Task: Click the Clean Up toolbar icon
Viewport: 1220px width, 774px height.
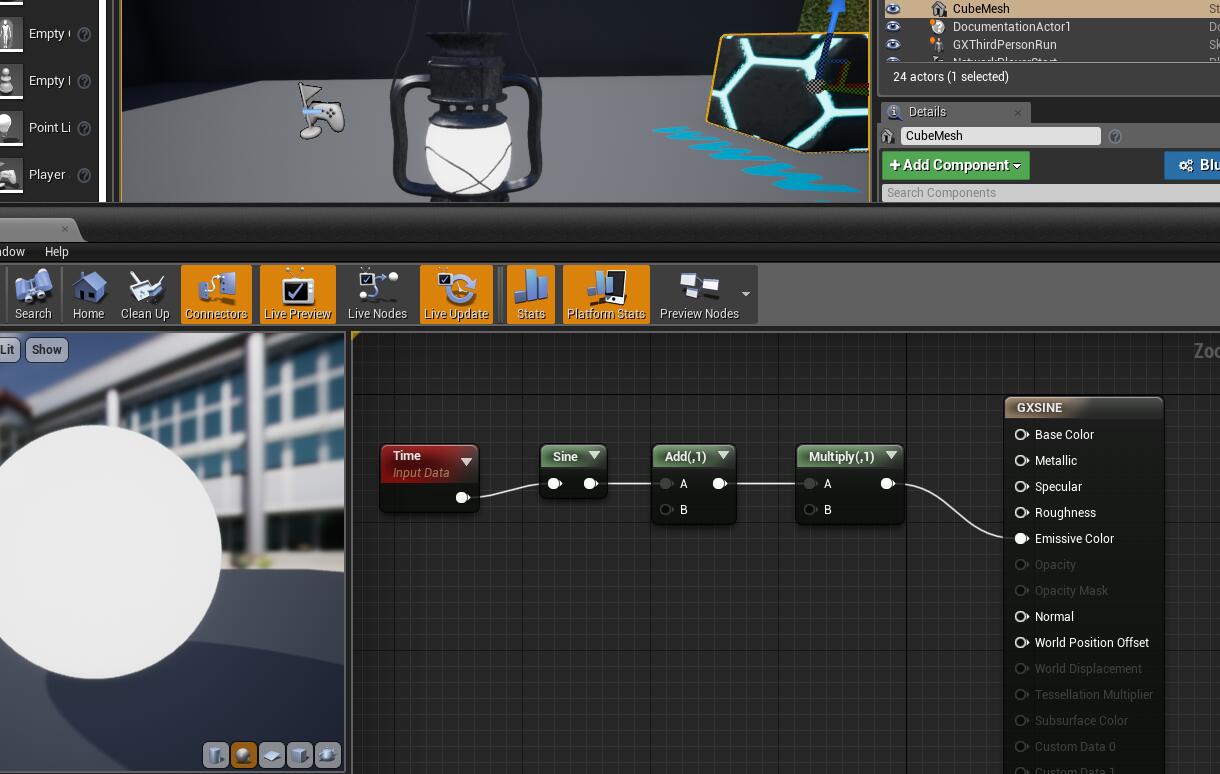Action: [145, 294]
